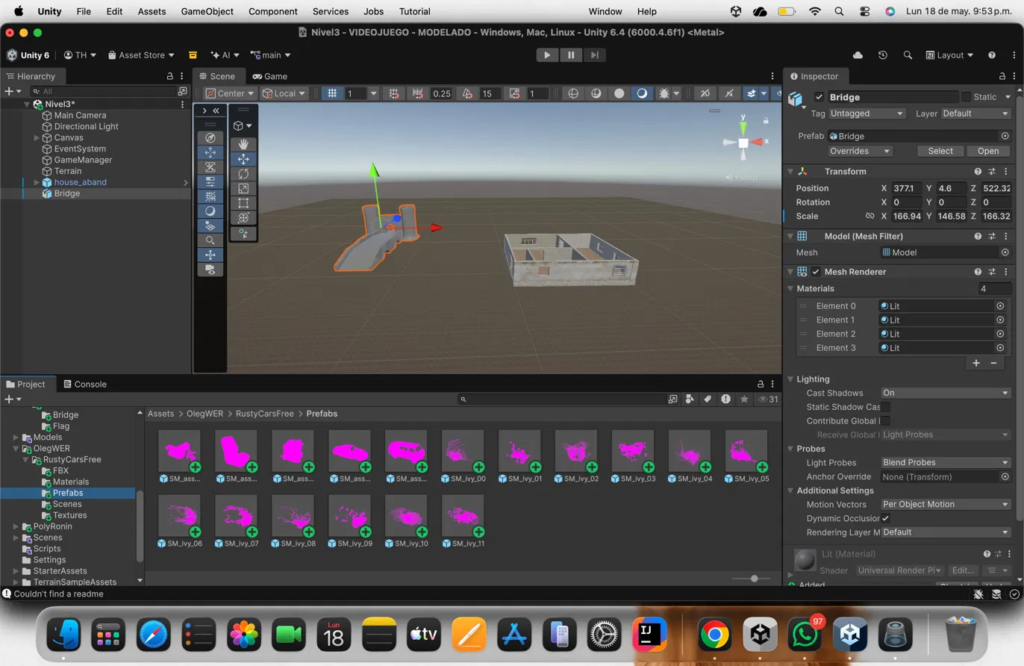
Task: Activate the Move tool in Scene tools
Action: pyautogui.click(x=244, y=159)
